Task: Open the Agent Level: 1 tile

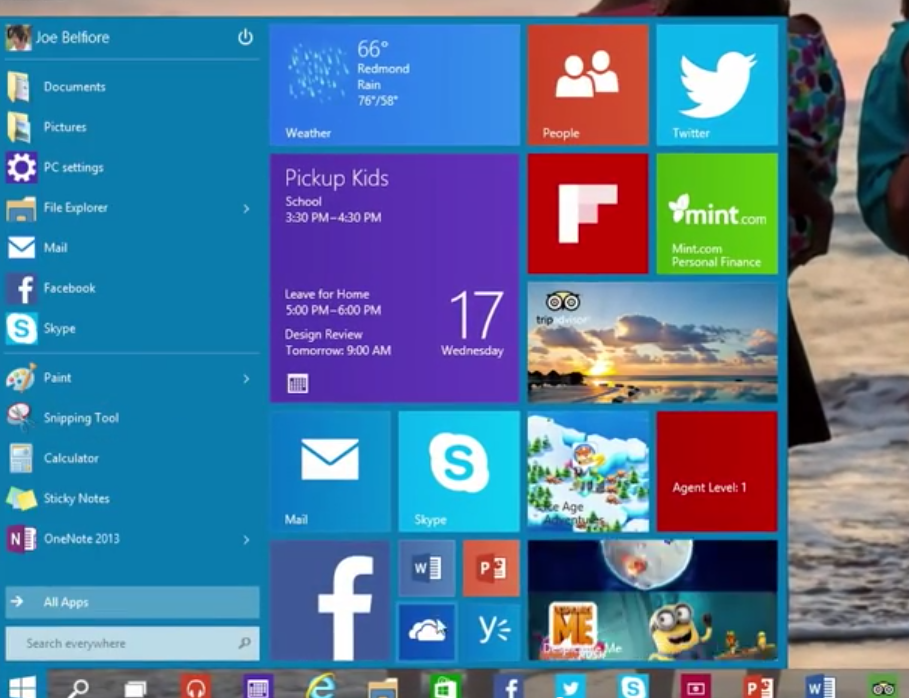Action: (717, 471)
